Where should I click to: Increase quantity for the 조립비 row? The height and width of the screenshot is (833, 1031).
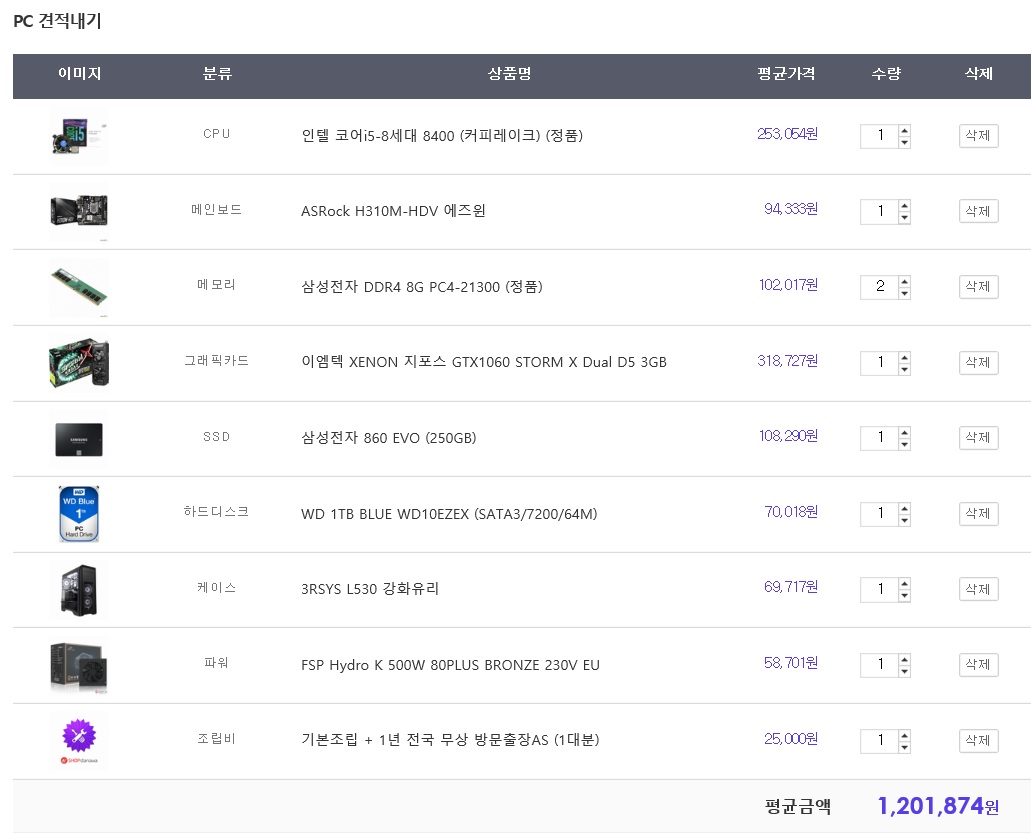(x=905, y=735)
